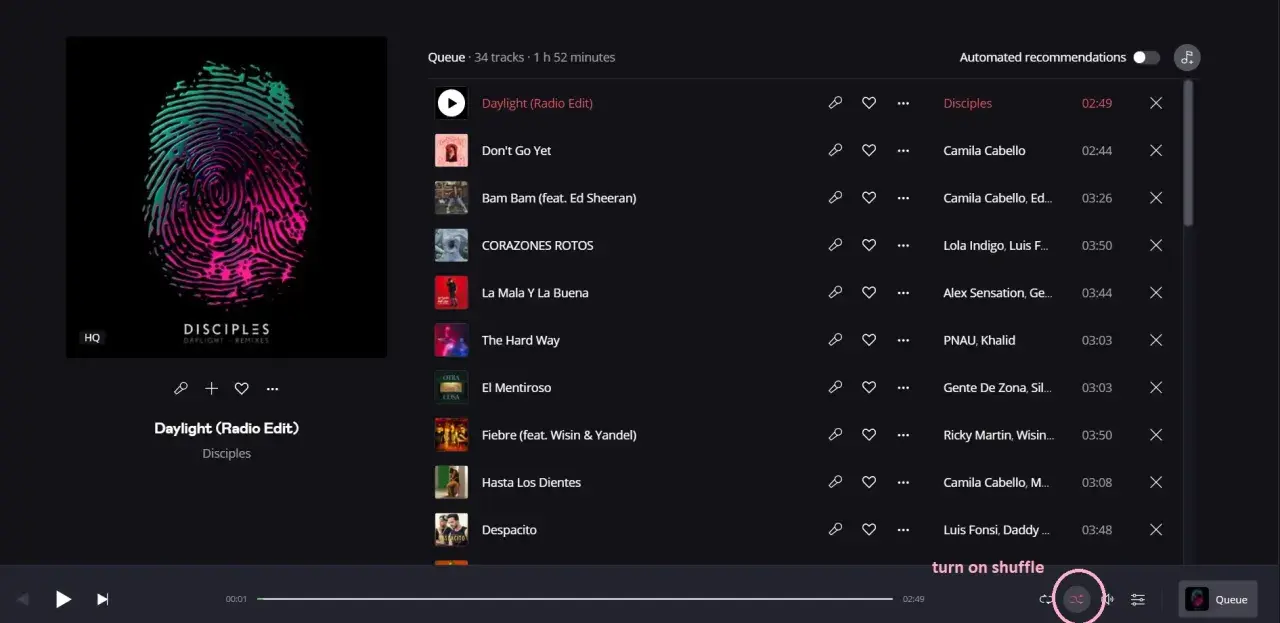The image size is (1280, 623).
Task: Remove El Mentiroso from queue
Action: 1156,387
